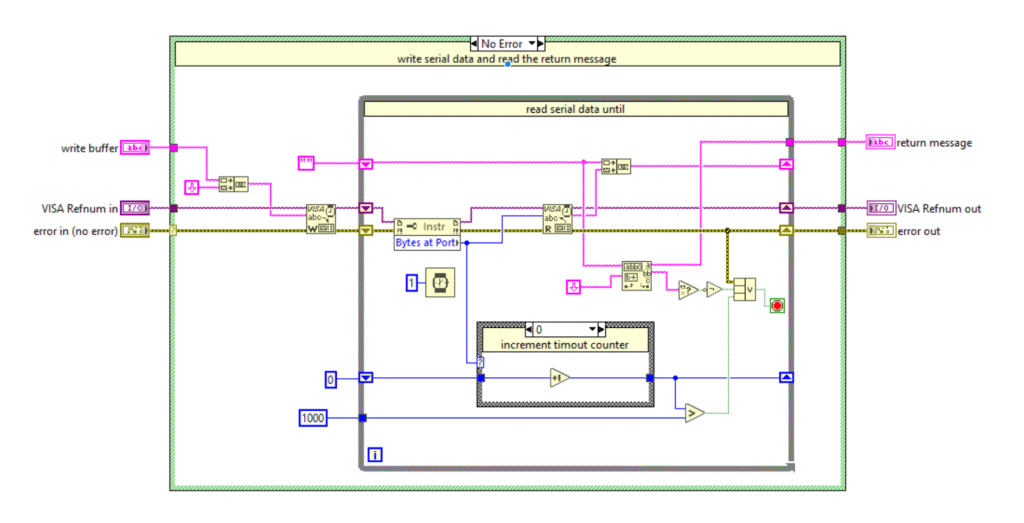Click the loop iteration terminal i
The width and height of the screenshot is (1024, 523).
375,455
